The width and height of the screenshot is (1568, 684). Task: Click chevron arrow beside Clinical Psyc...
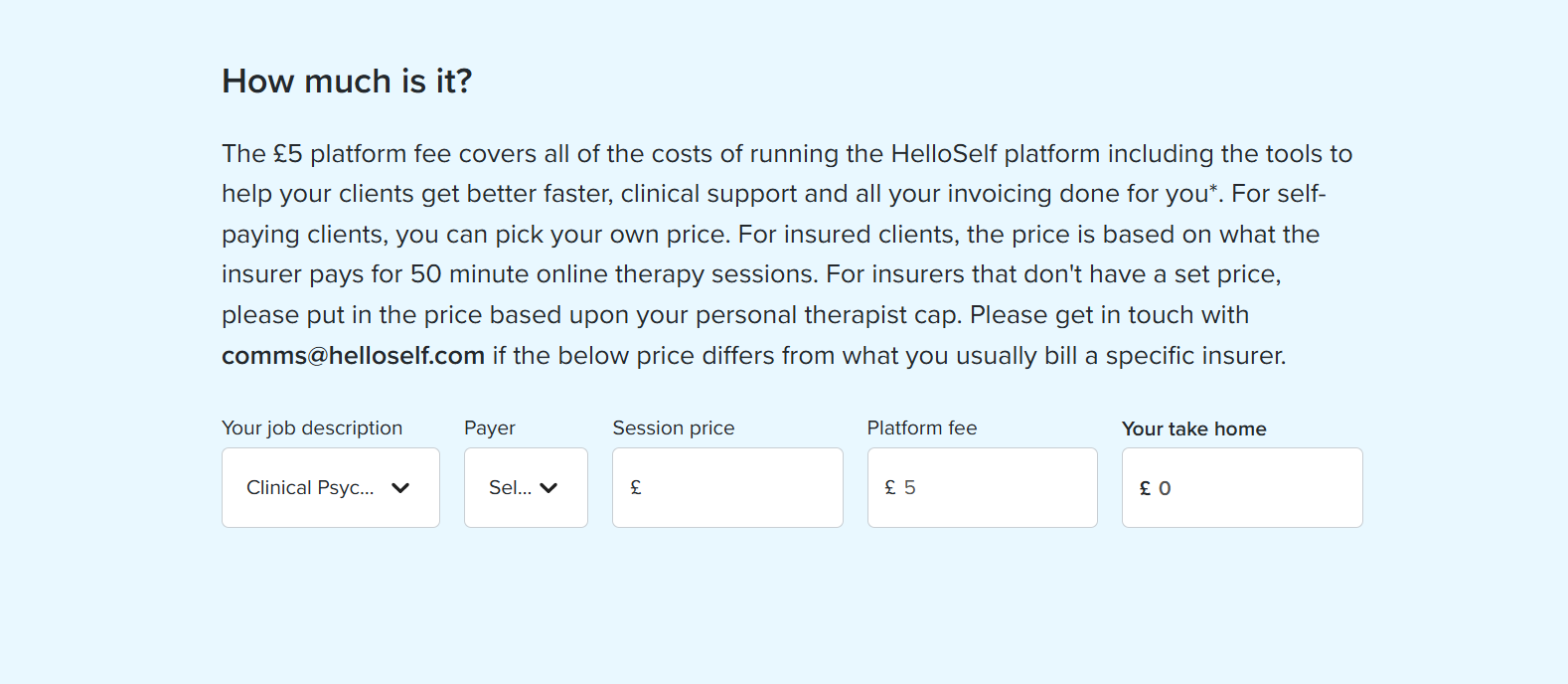tap(400, 488)
